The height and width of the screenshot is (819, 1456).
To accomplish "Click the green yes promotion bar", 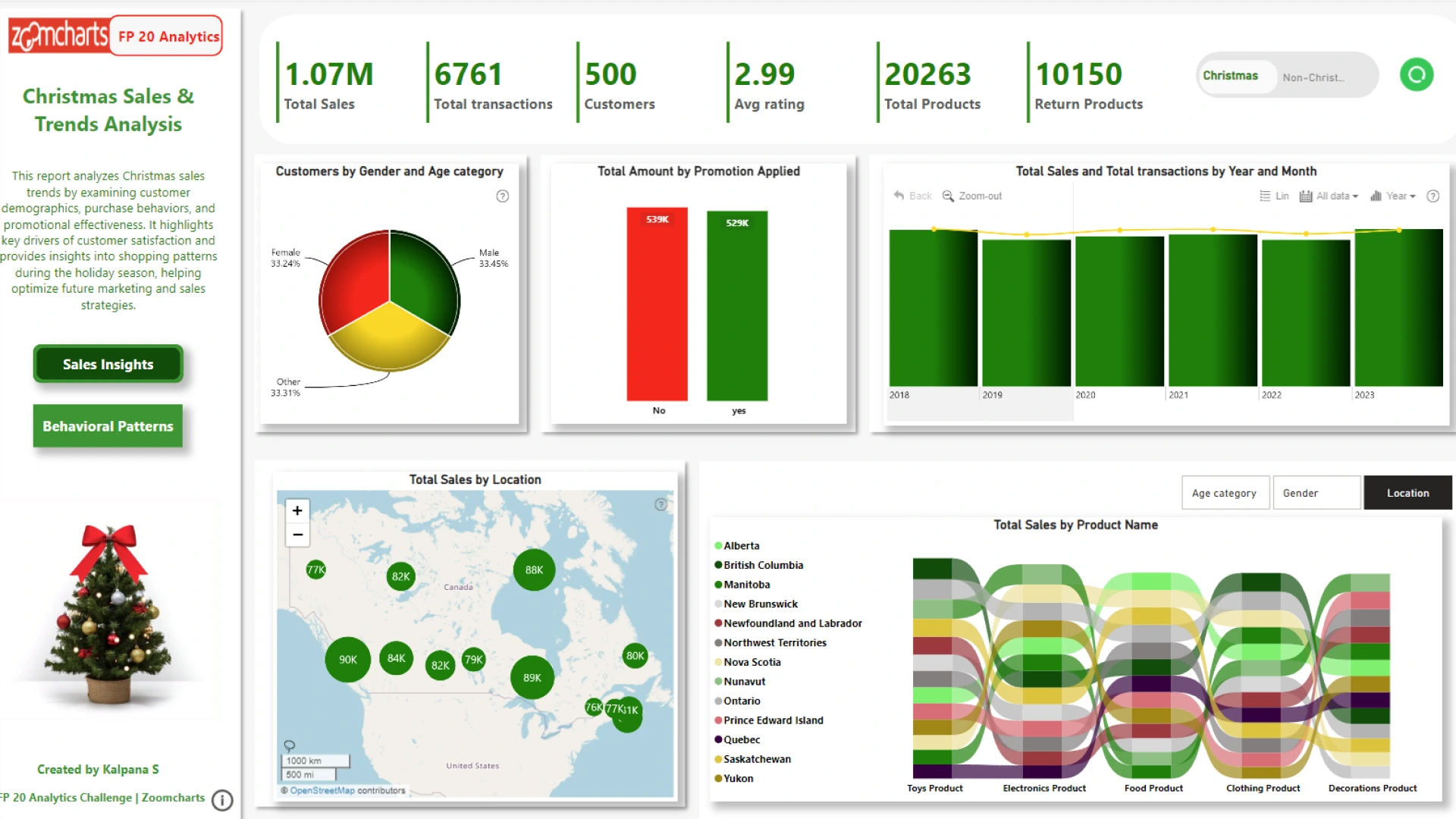I will [737, 306].
